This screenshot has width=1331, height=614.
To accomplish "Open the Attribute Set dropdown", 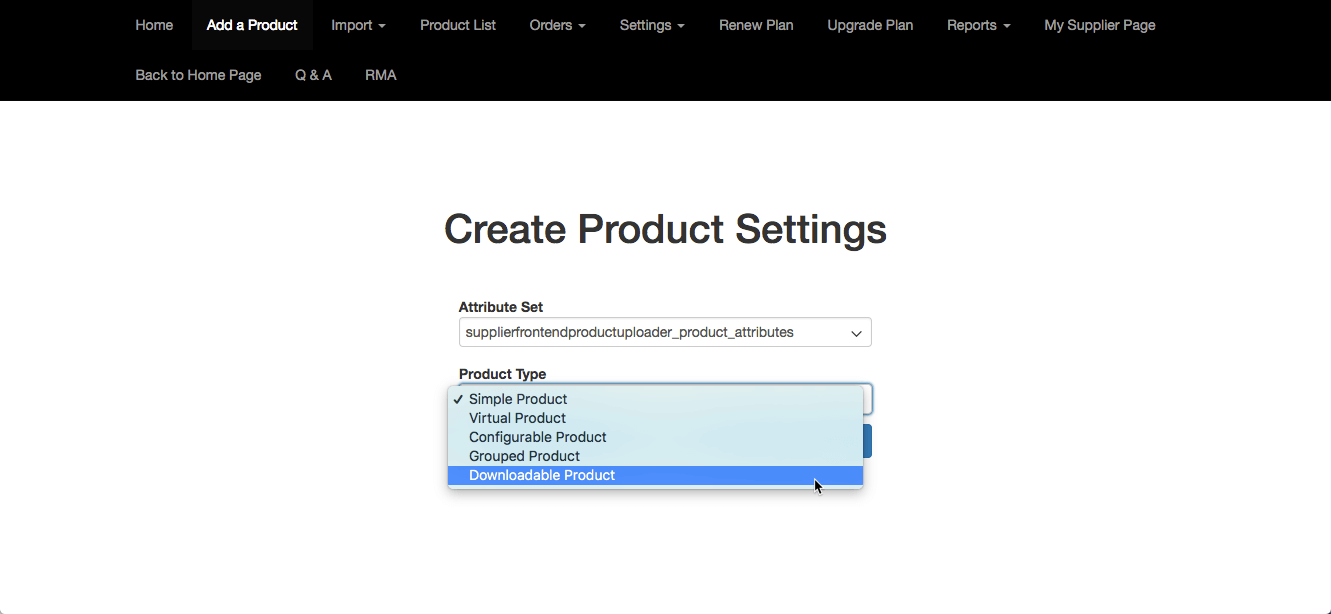I will pyautogui.click(x=664, y=332).
